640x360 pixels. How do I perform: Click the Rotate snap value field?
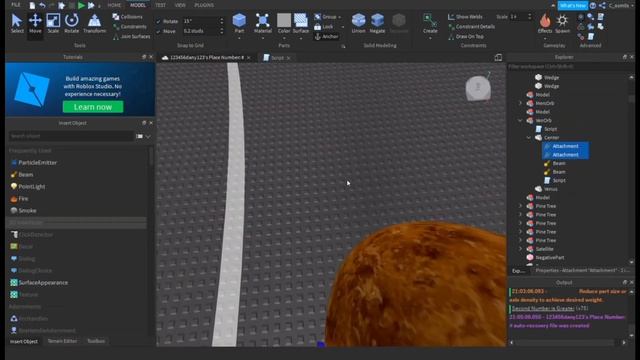point(201,21)
